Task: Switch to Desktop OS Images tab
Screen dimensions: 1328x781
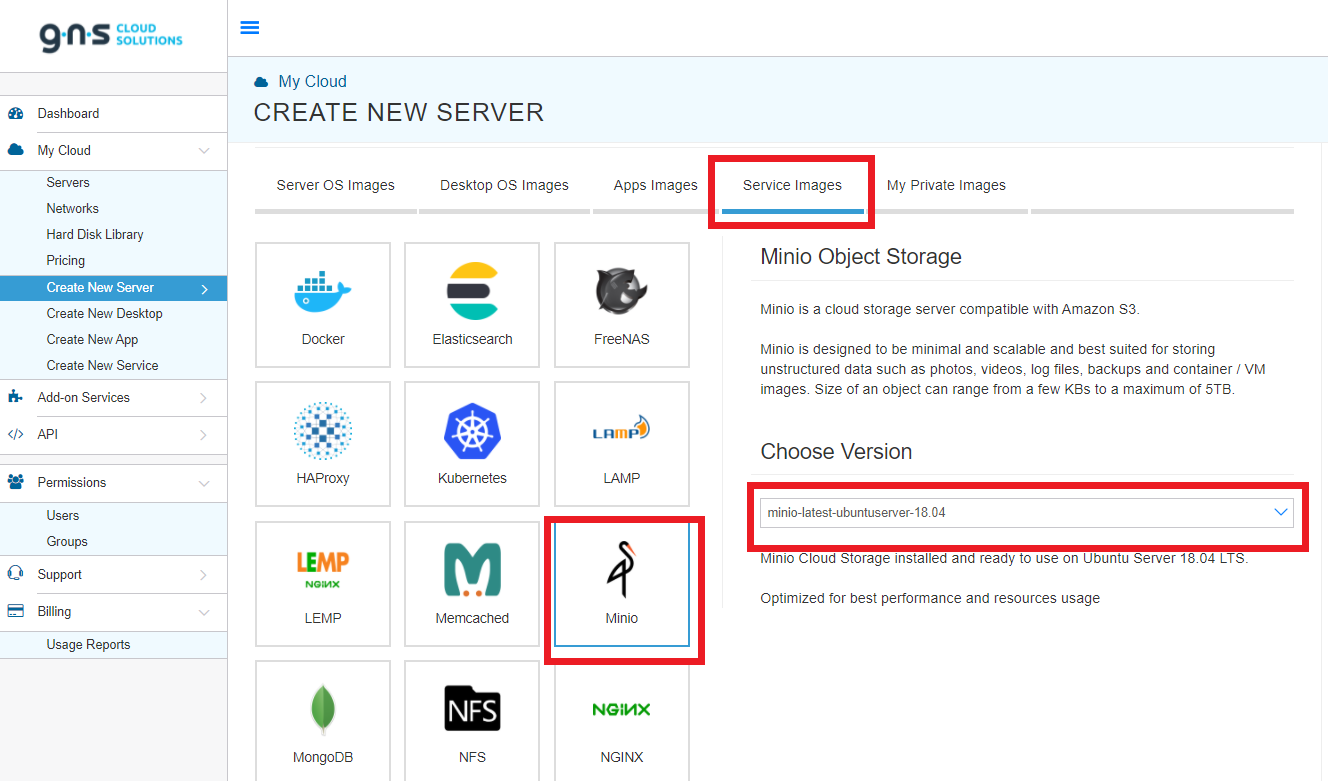Action: click(x=504, y=185)
